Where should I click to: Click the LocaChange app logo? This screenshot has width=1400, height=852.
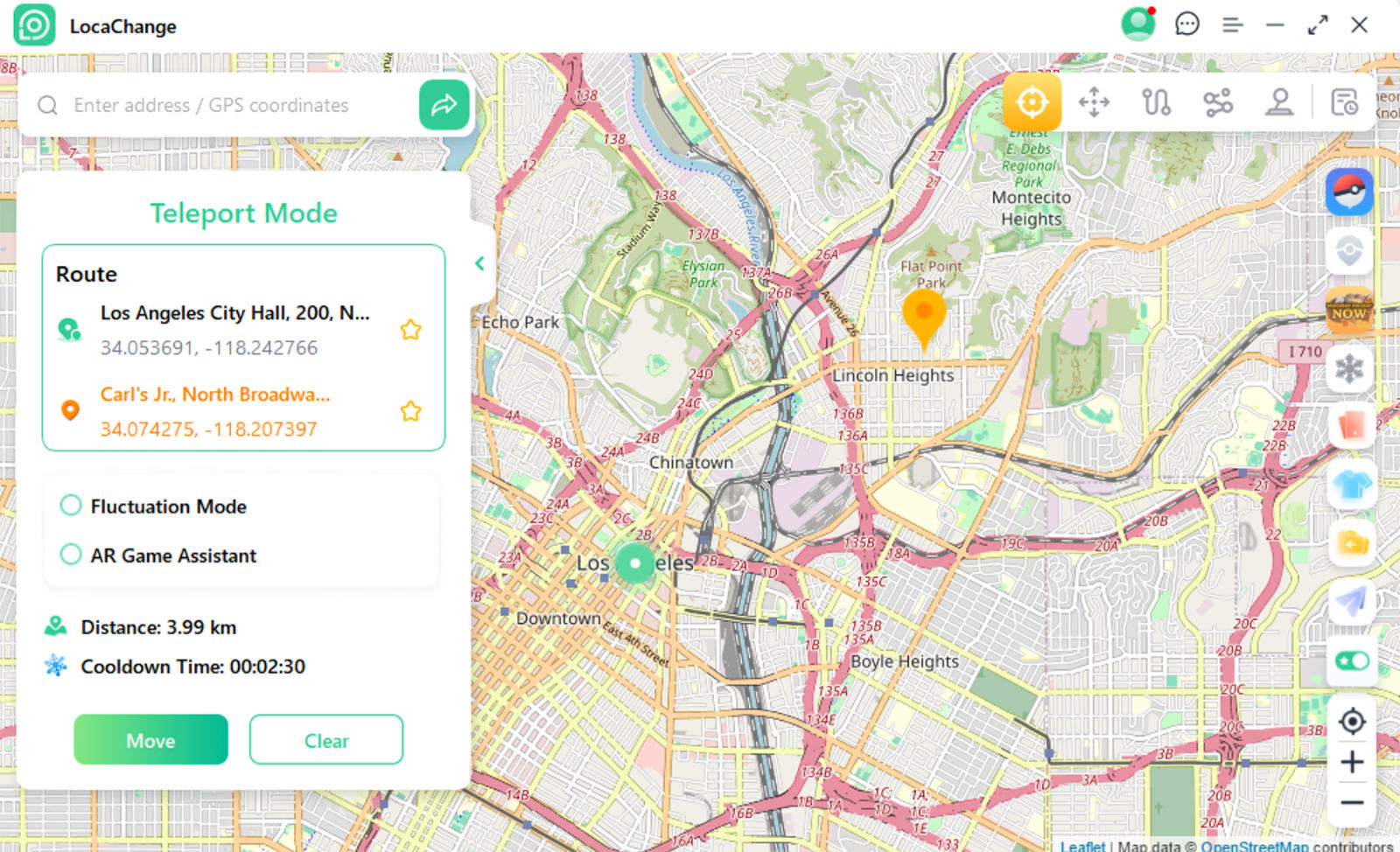tap(35, 25)
